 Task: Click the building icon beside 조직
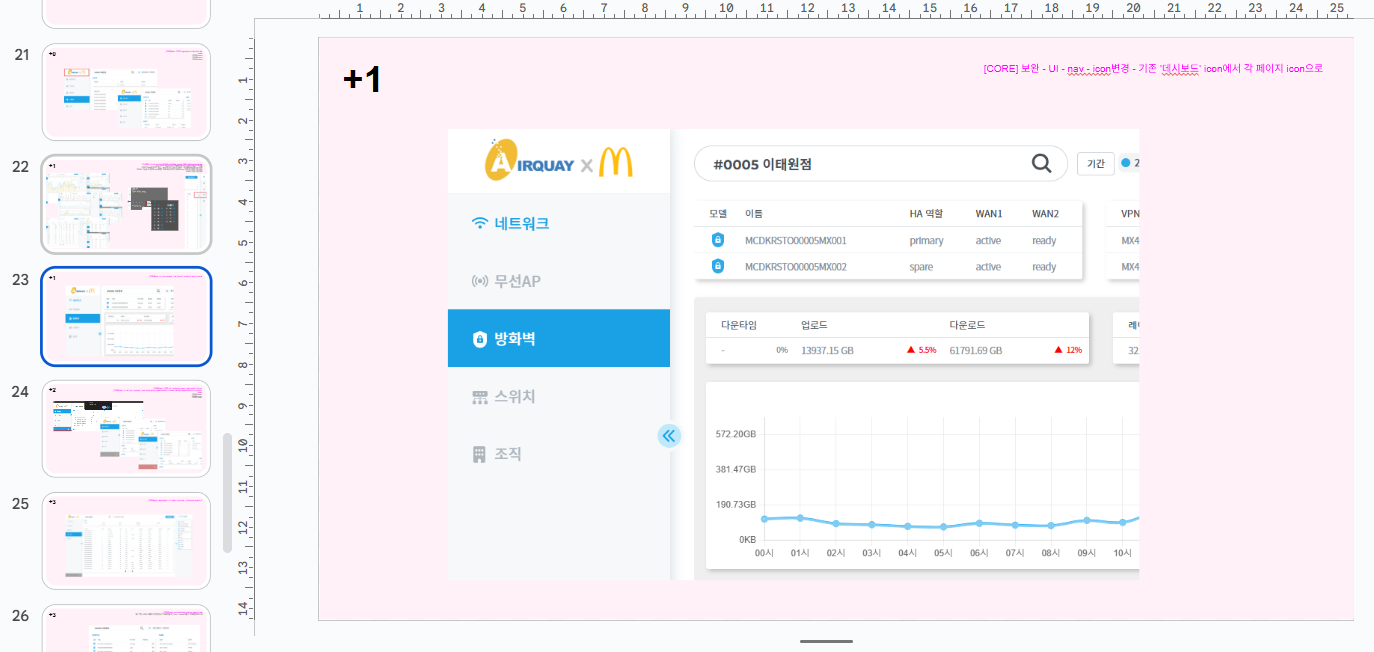479,454
